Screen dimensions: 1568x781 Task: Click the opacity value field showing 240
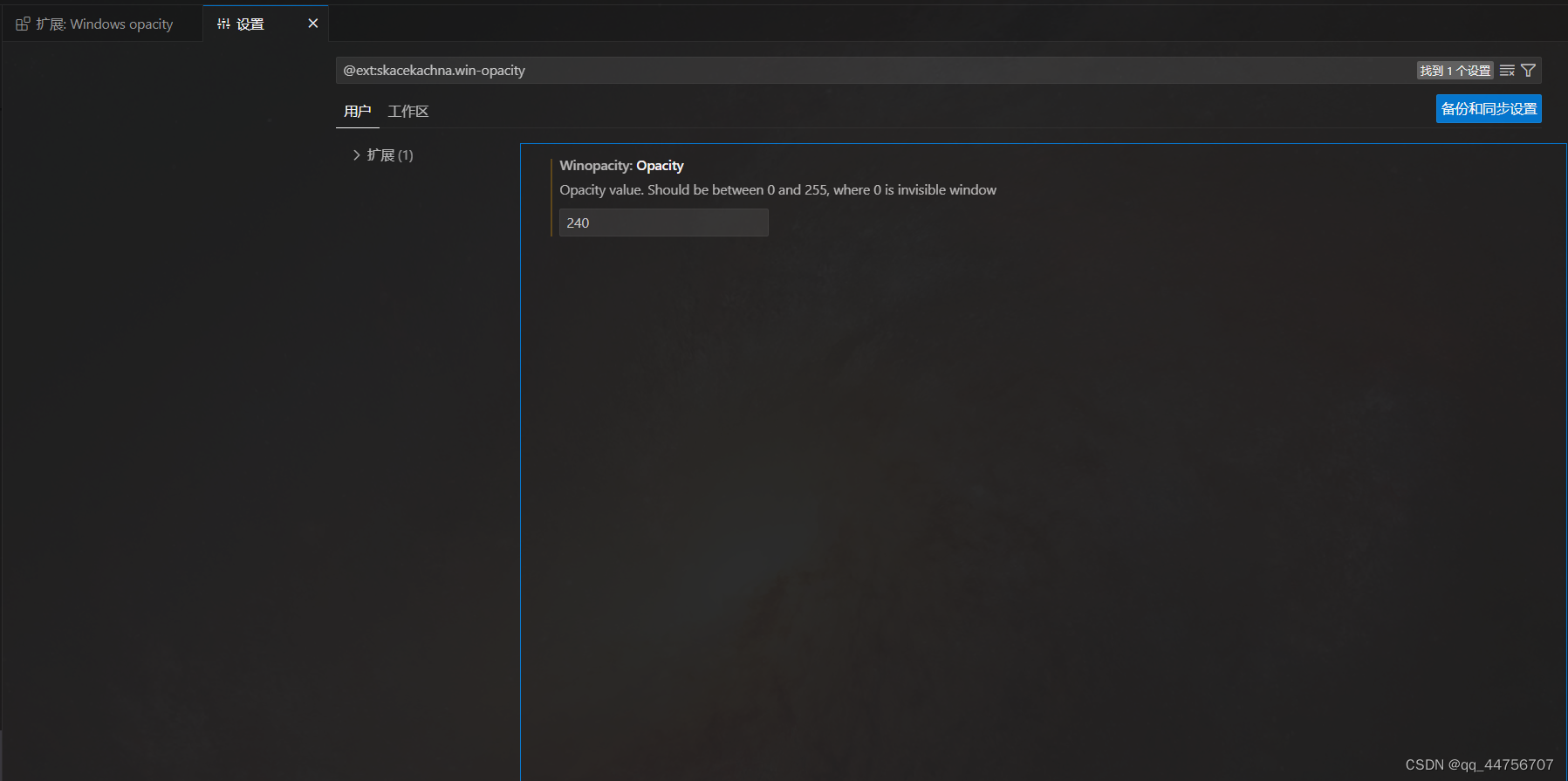663,223
